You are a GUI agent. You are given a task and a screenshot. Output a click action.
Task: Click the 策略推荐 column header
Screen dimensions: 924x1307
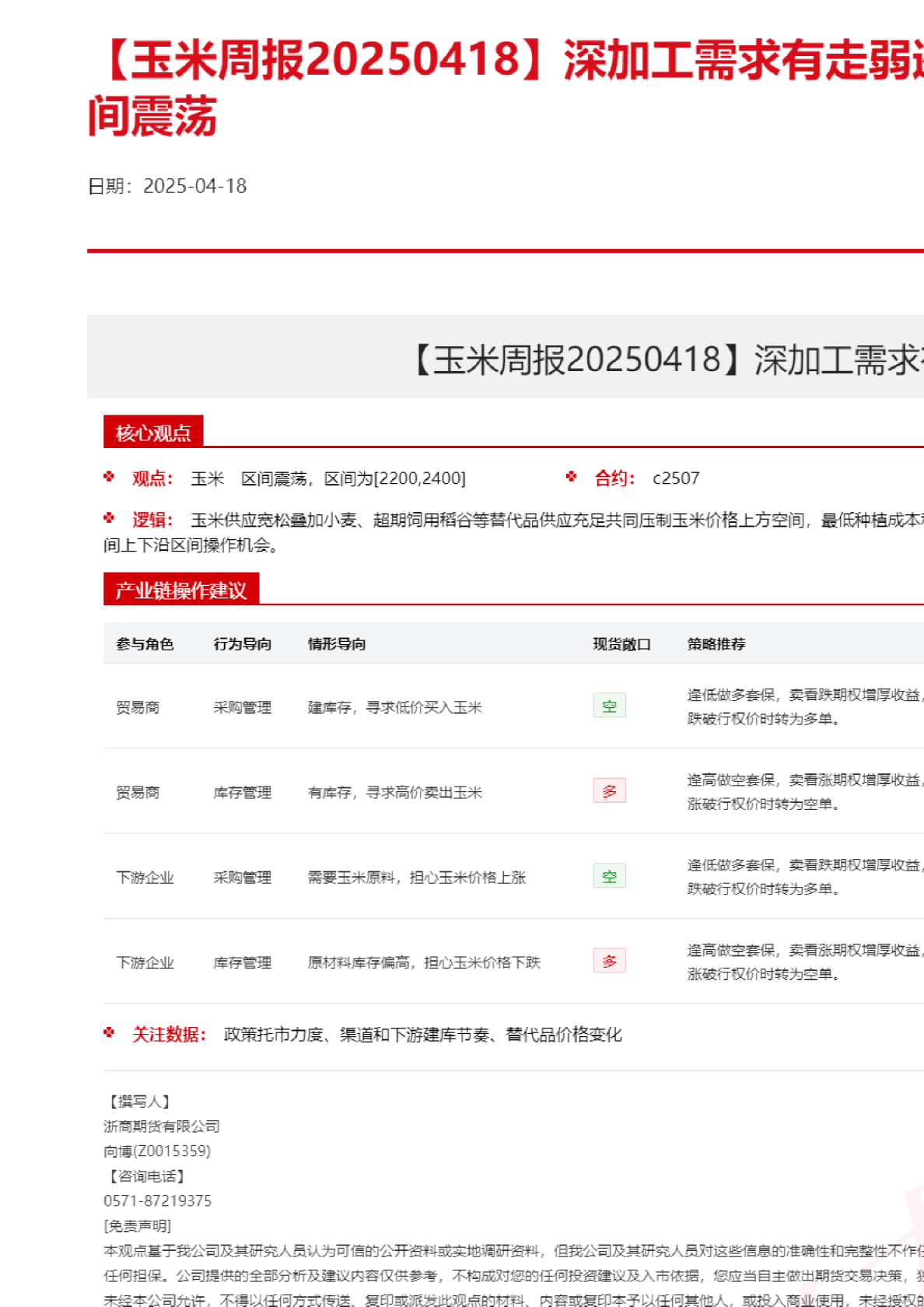click(716, 644)
